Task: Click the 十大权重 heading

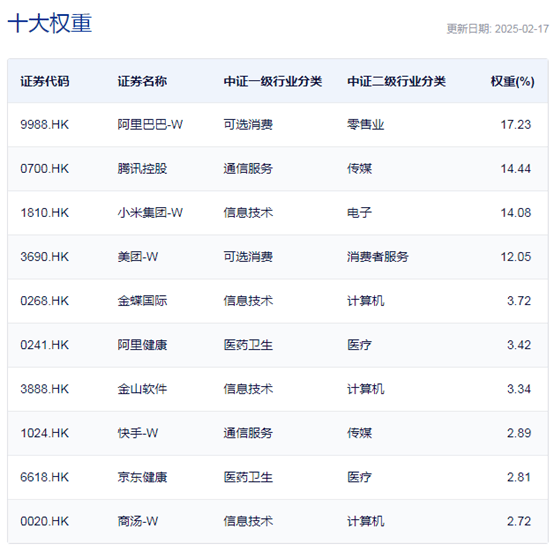Action: 50,23
